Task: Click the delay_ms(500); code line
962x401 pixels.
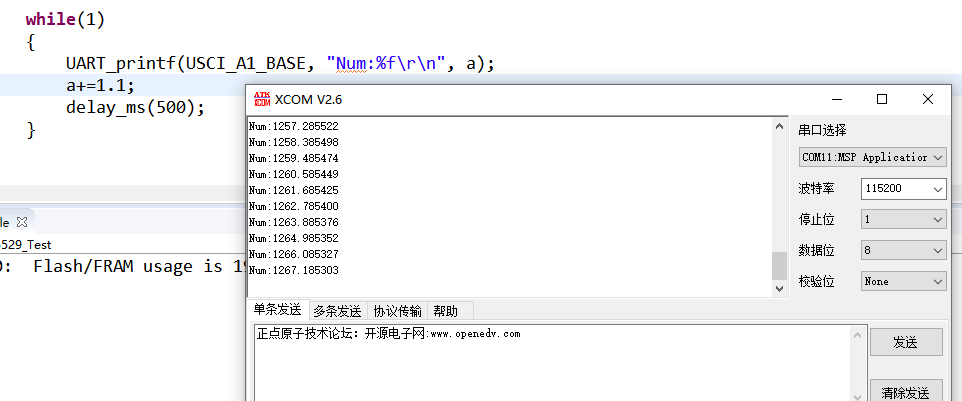Action: click(x=135, y=108)
